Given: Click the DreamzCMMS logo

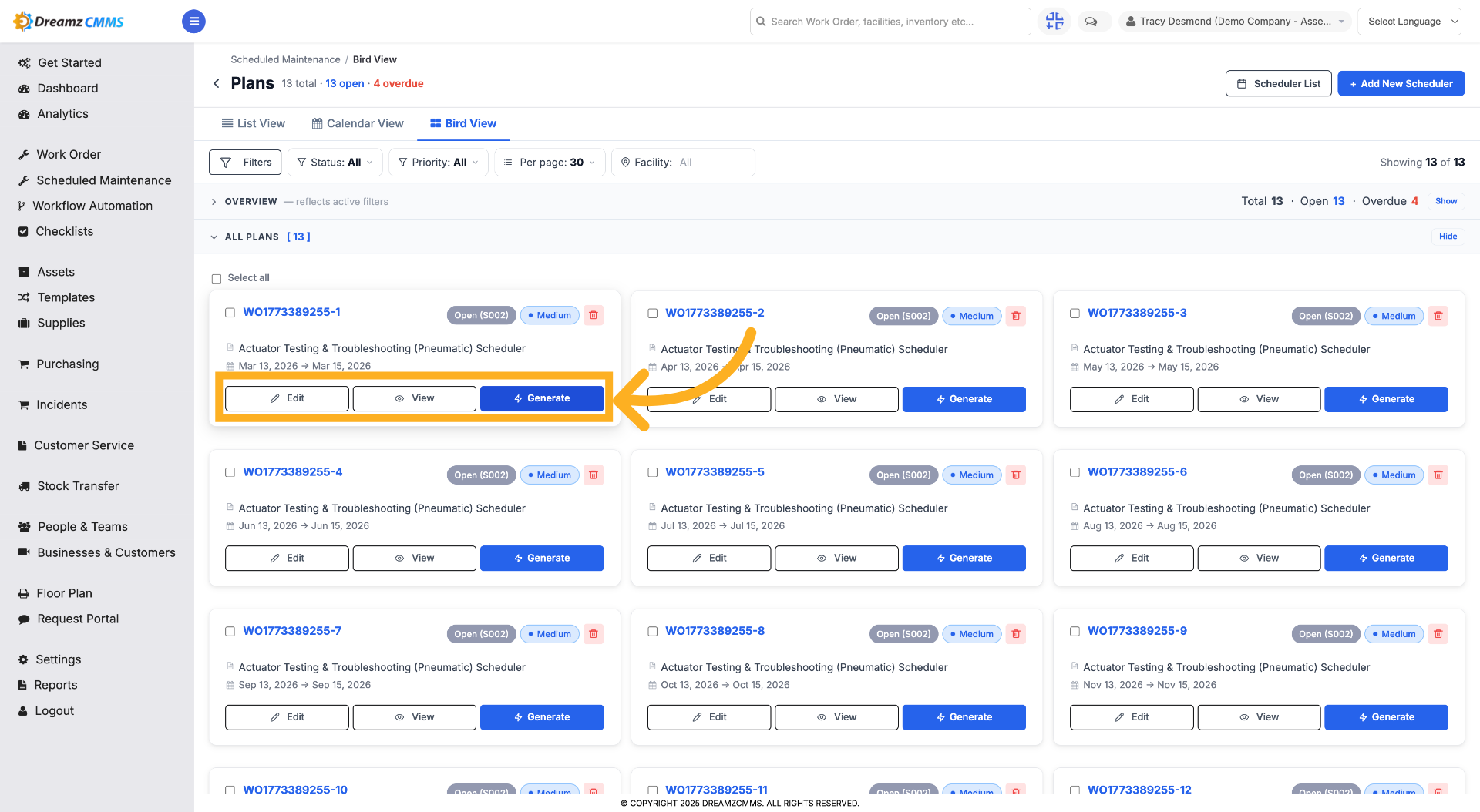Looking at the screenshot, I should coord(69,22).
